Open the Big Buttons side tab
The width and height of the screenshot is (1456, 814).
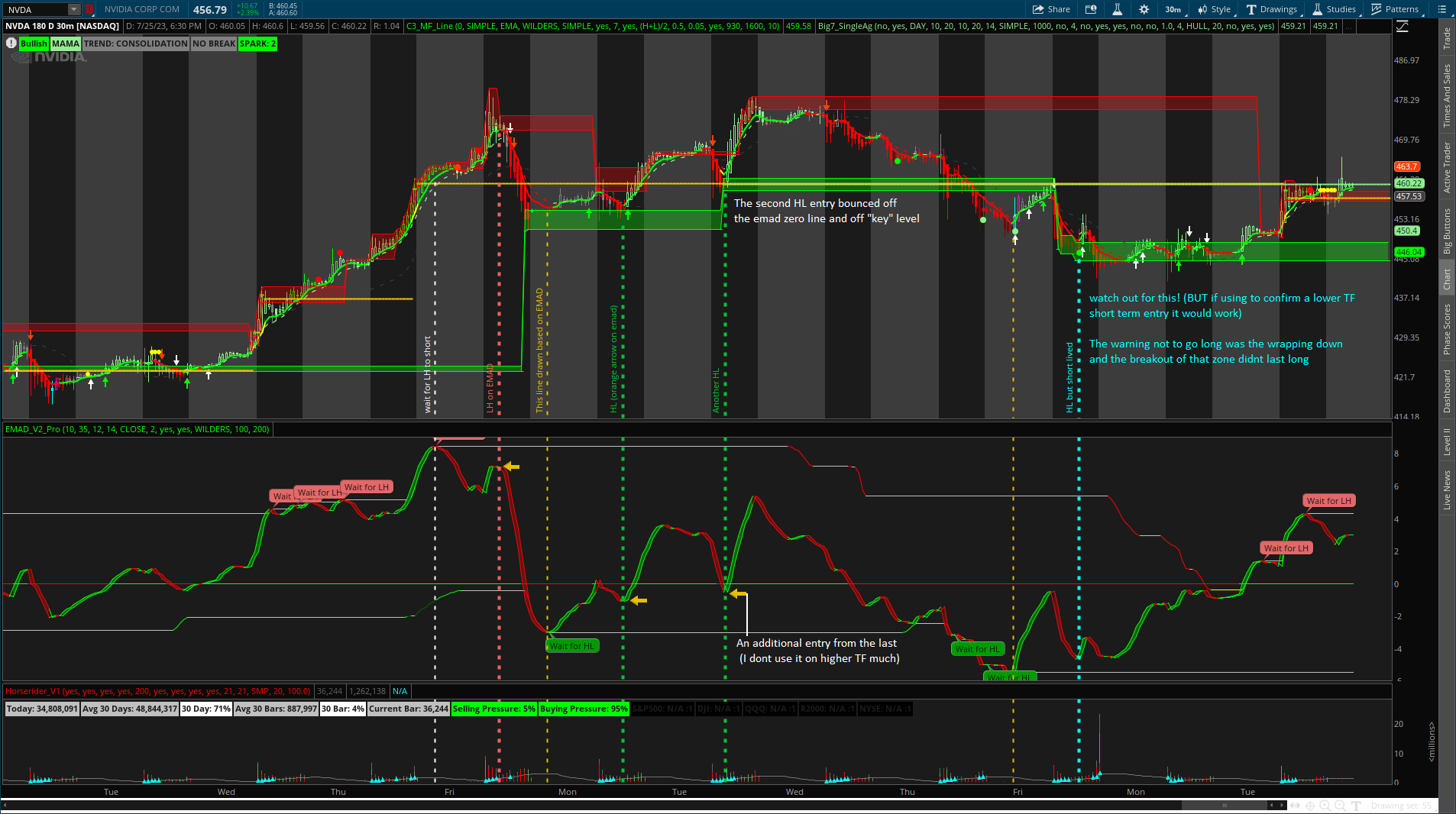1447,231
